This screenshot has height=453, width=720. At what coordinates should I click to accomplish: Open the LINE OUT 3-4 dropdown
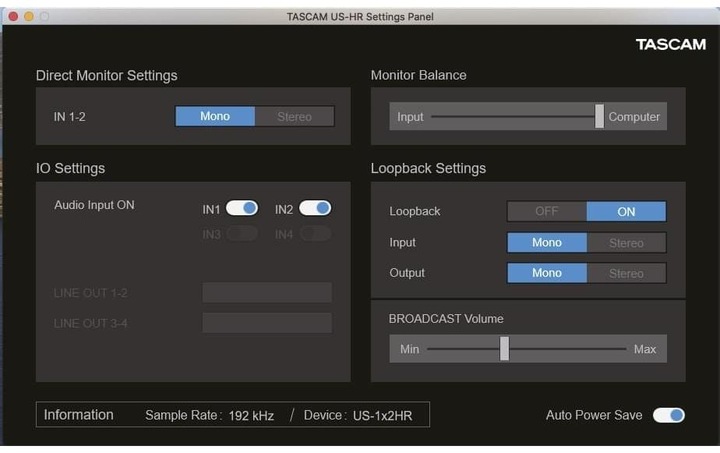267,323
